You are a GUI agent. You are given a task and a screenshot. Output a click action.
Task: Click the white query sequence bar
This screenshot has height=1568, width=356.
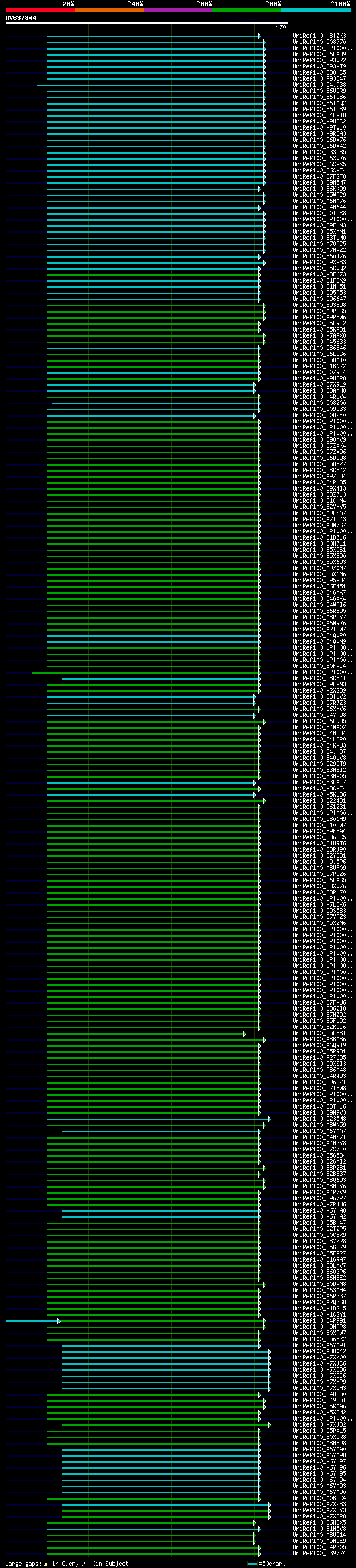click(x=147, y=23)
